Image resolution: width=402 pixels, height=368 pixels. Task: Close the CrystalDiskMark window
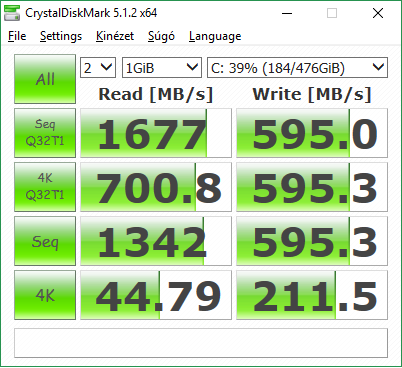(378, 13)
